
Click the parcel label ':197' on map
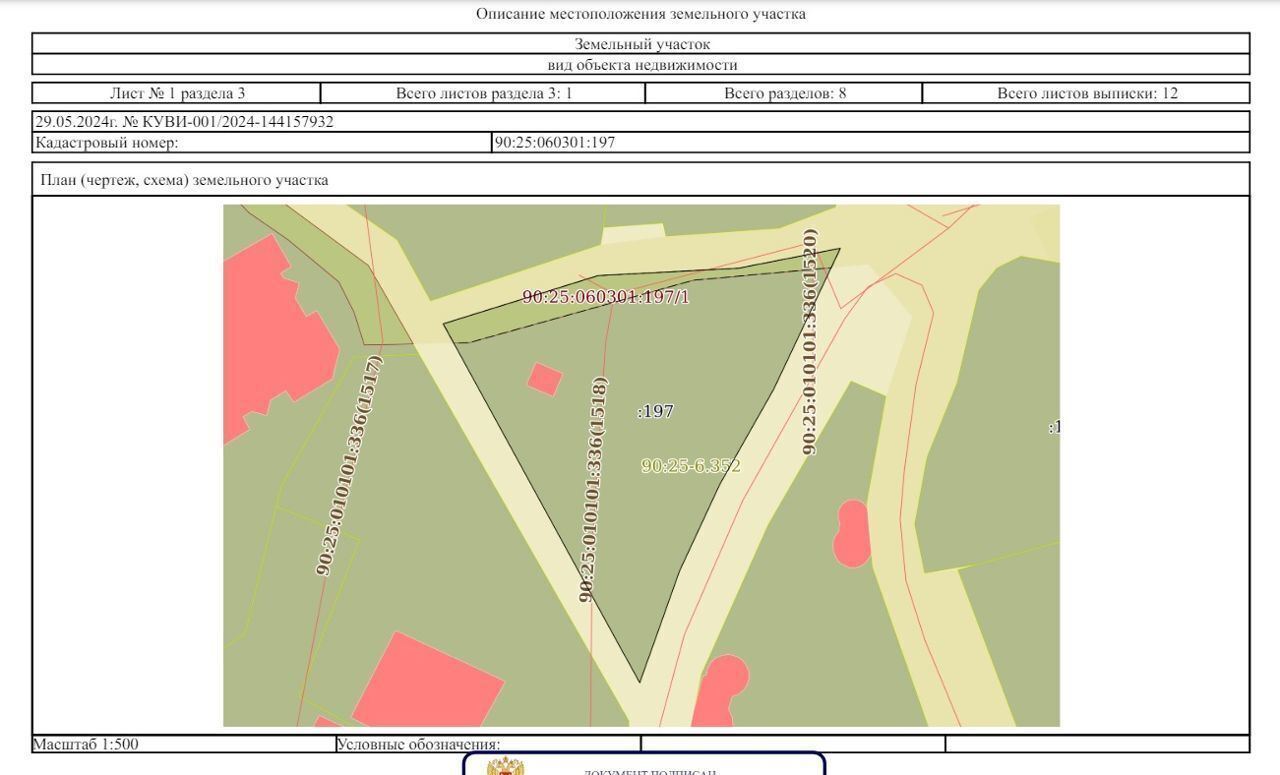(656, 411)
